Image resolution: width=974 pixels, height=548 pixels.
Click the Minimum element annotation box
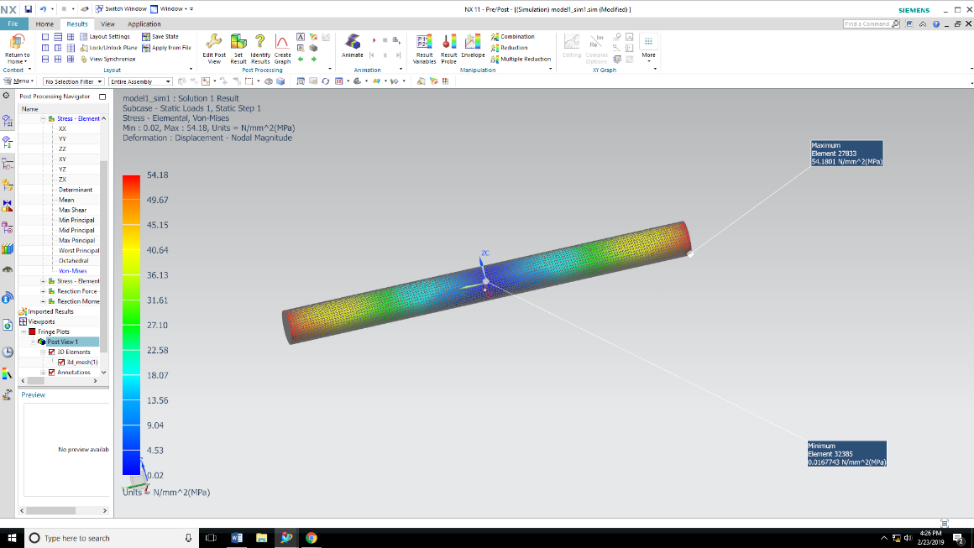(x=847, y=454)
